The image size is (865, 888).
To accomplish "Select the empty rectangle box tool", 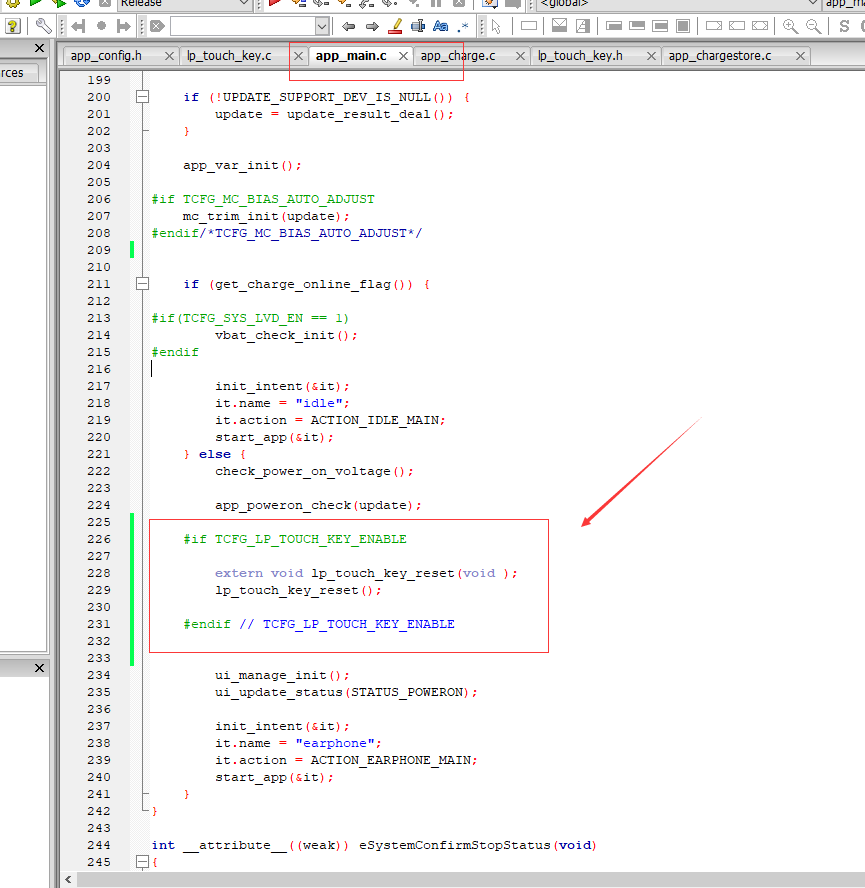I will pyautogui.click(x=529, y=25).
